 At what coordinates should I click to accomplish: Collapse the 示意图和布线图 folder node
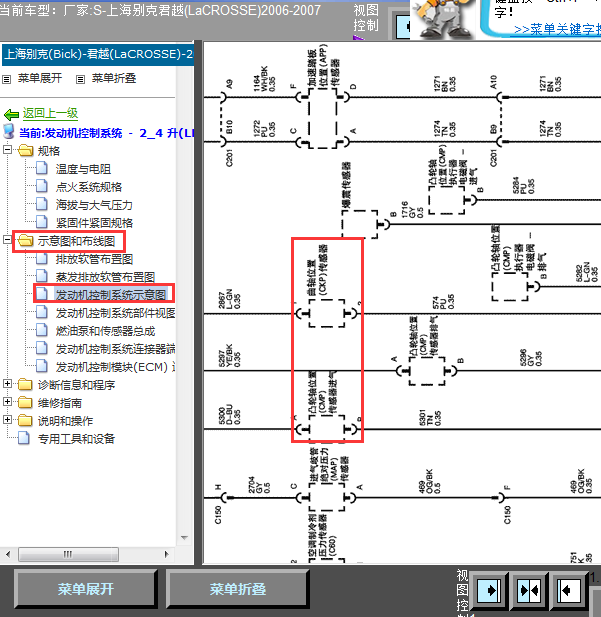point(7,240)
